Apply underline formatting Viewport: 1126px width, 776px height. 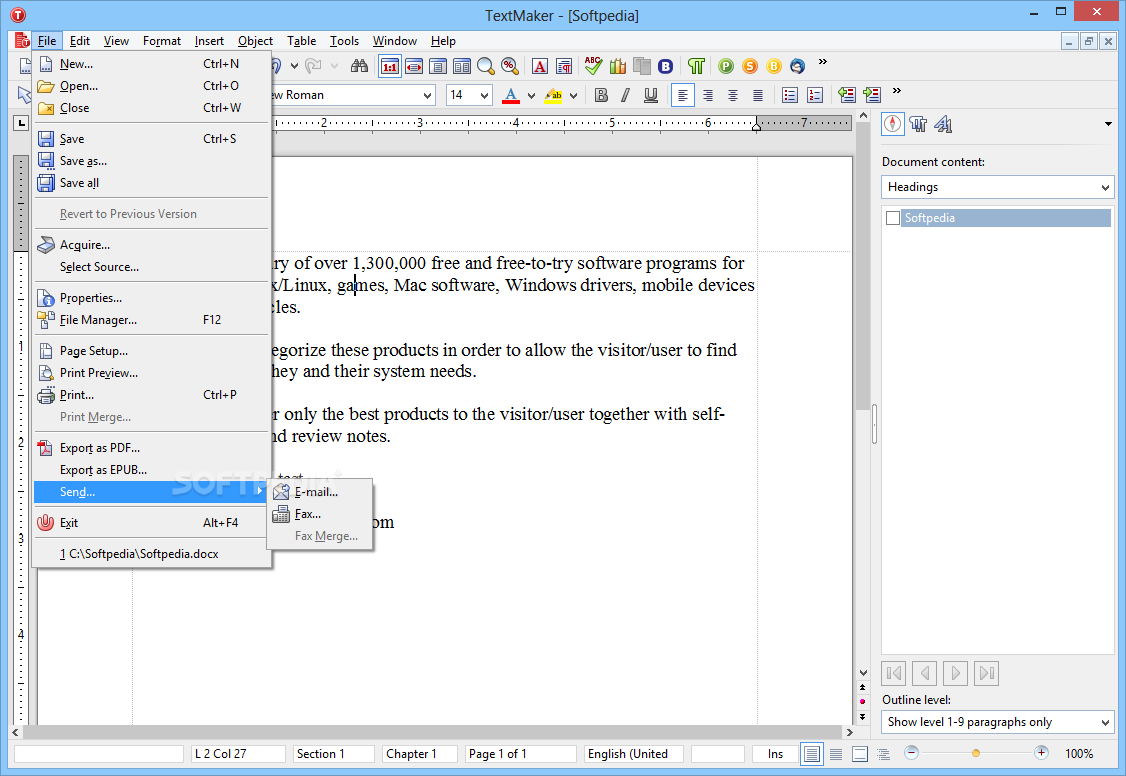point(651,95)
